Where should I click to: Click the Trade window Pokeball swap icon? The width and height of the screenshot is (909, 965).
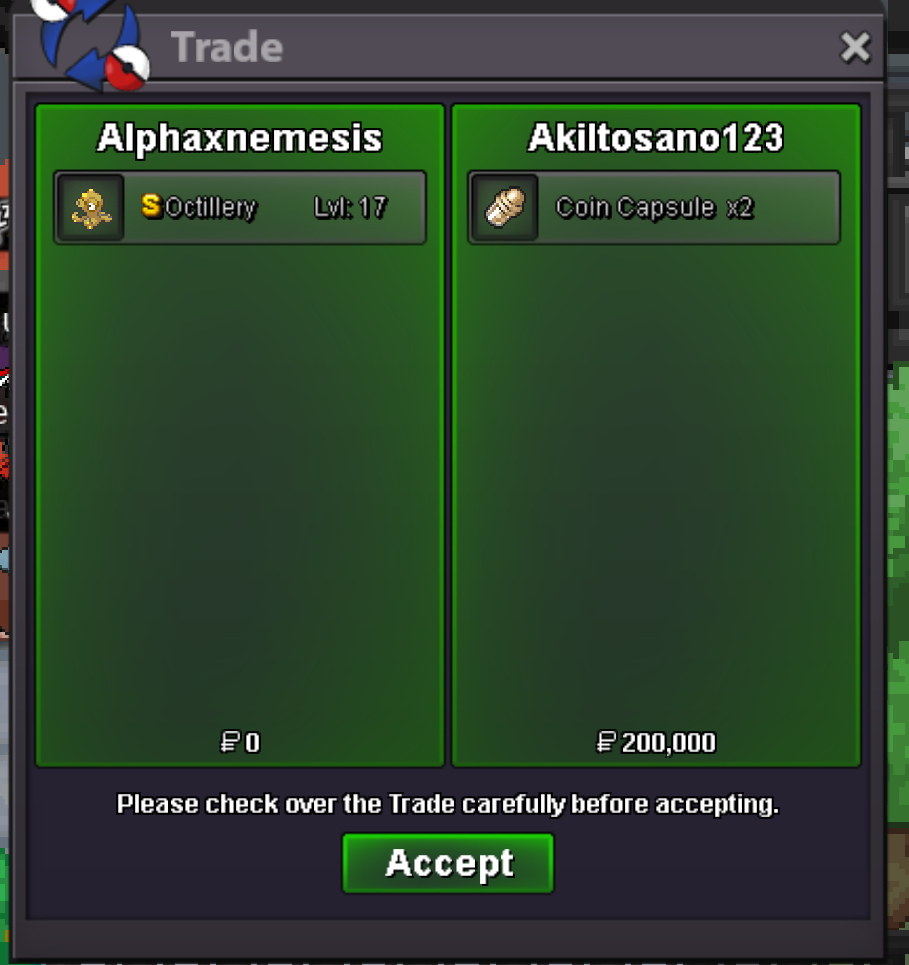(x=92, y=43)
